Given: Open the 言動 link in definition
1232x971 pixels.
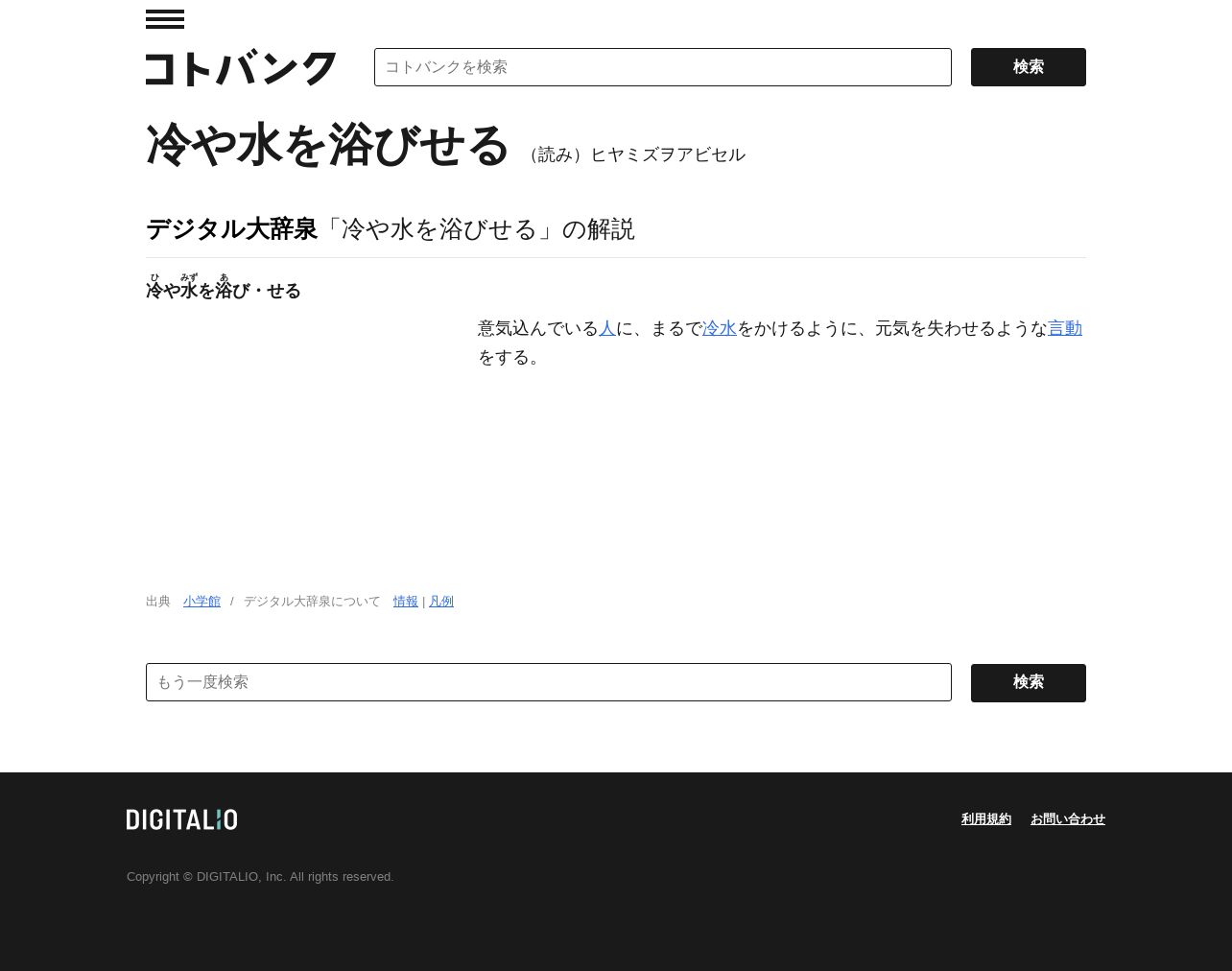Looking at the screenshot, I should [1065, 328].
